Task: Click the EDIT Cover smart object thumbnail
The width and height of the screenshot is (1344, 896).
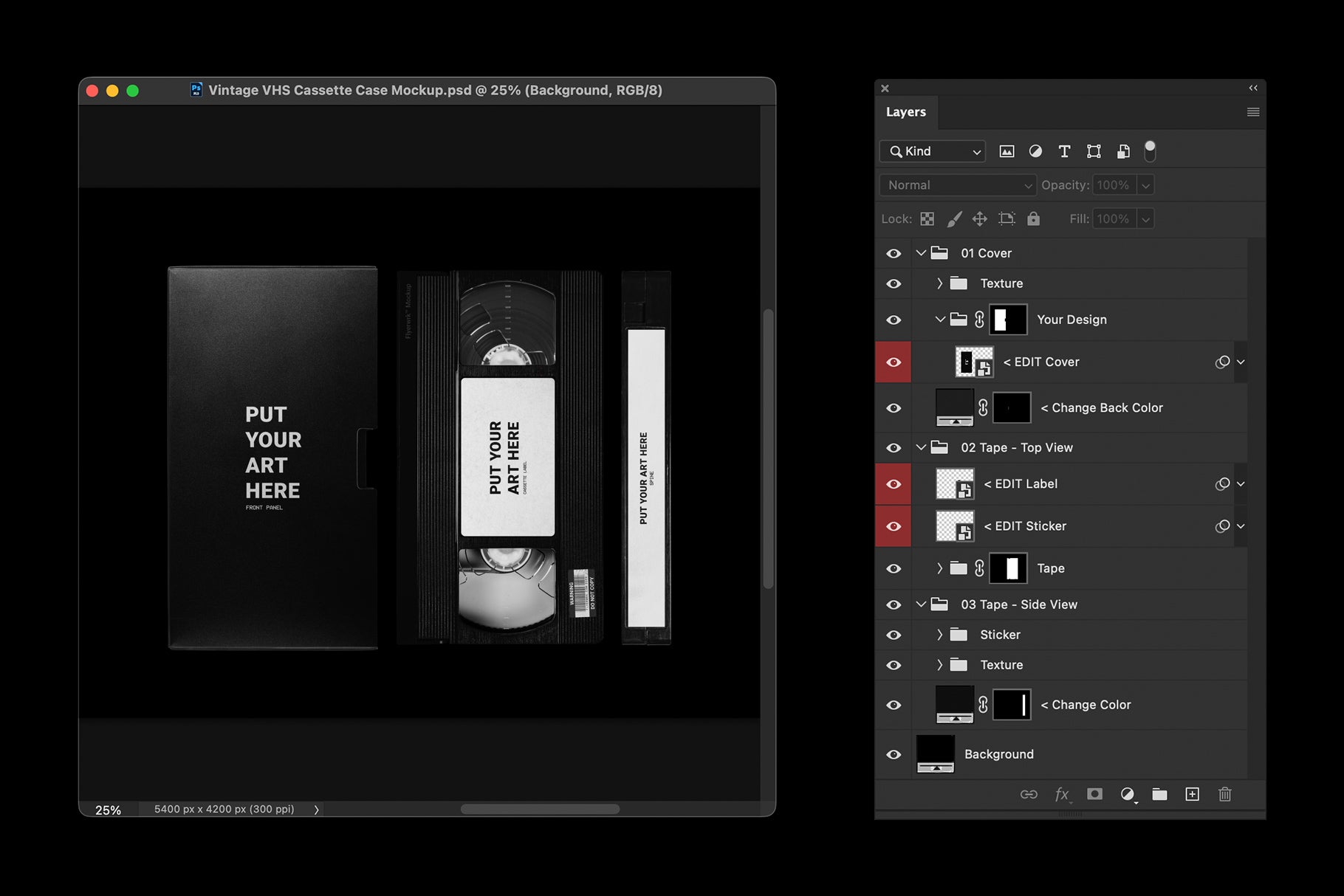Action: click(974, 362)
